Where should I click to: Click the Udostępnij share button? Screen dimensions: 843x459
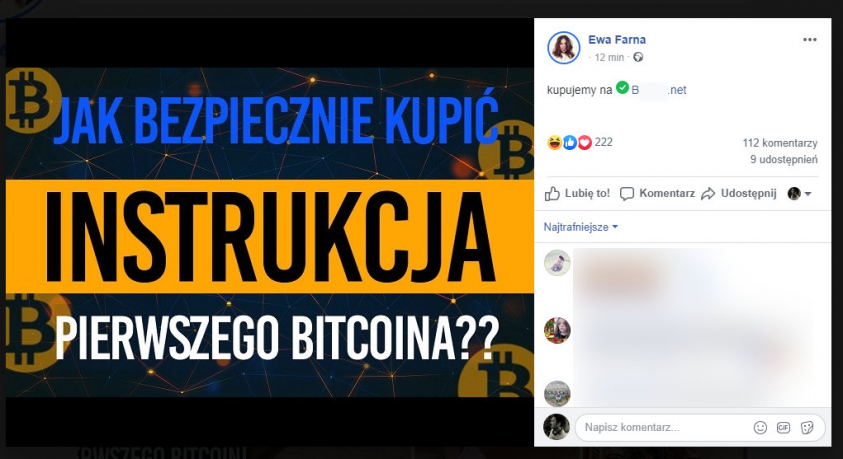739,193
